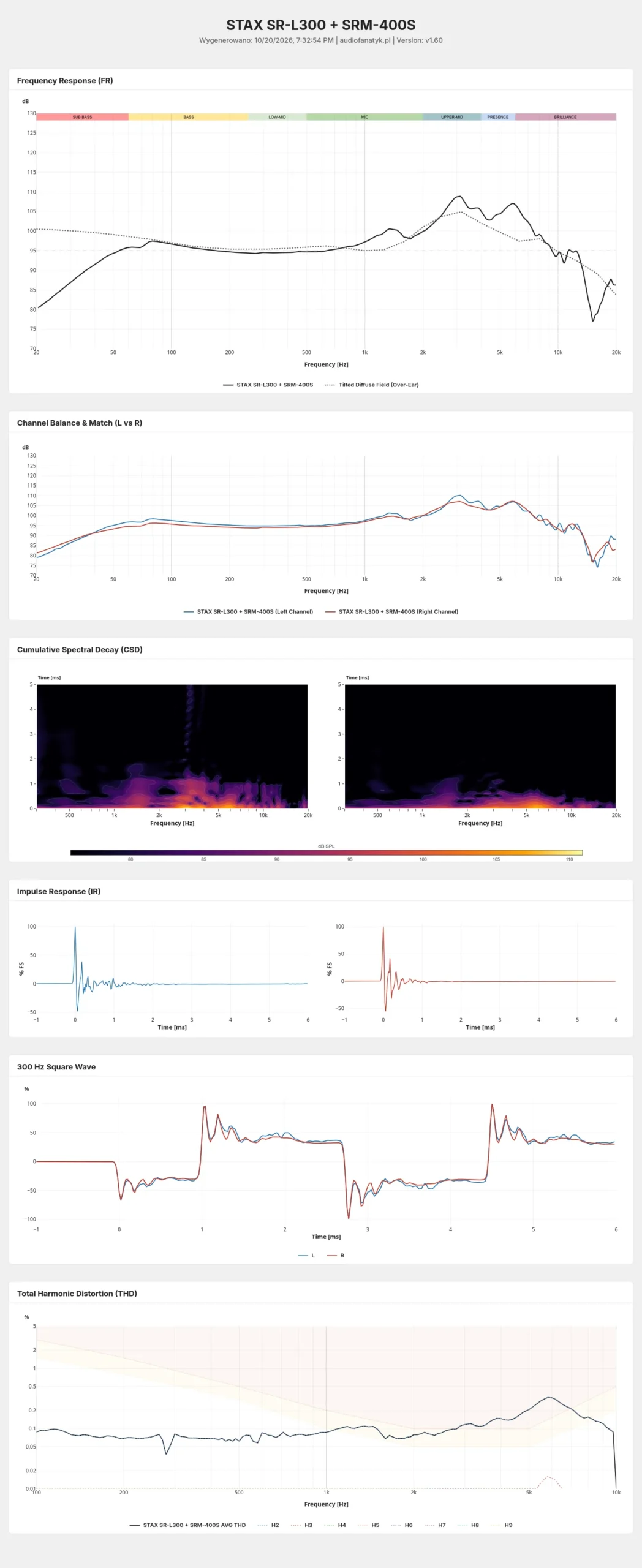Screen dimensions: 642x1568
Task: Click the LOW-MID band label
Action: click(x=277, y=117)
